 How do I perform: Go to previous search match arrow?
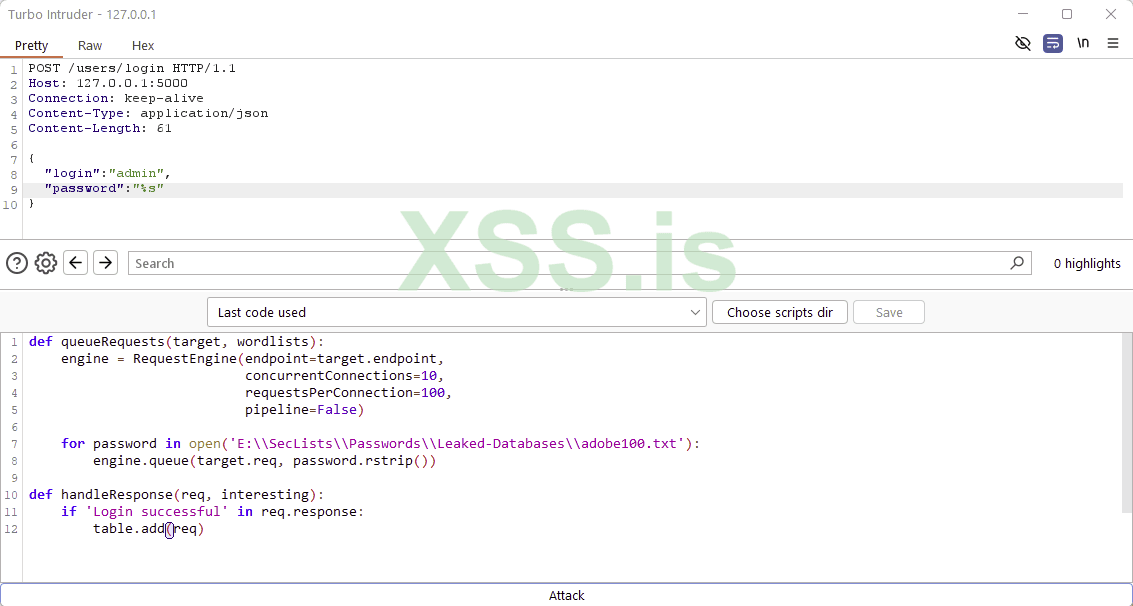76,262
